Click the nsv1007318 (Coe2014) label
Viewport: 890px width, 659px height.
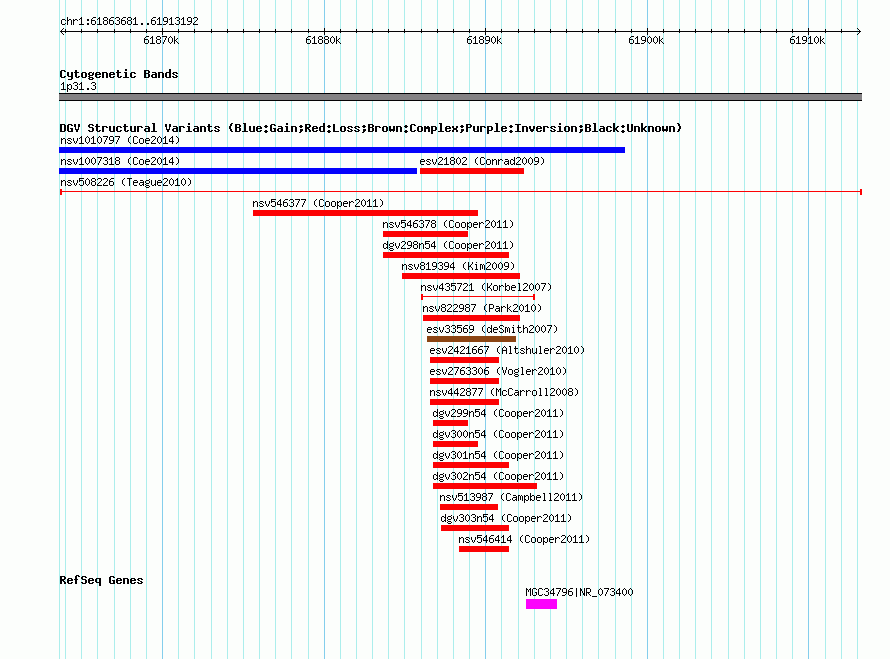pos(120,161)
